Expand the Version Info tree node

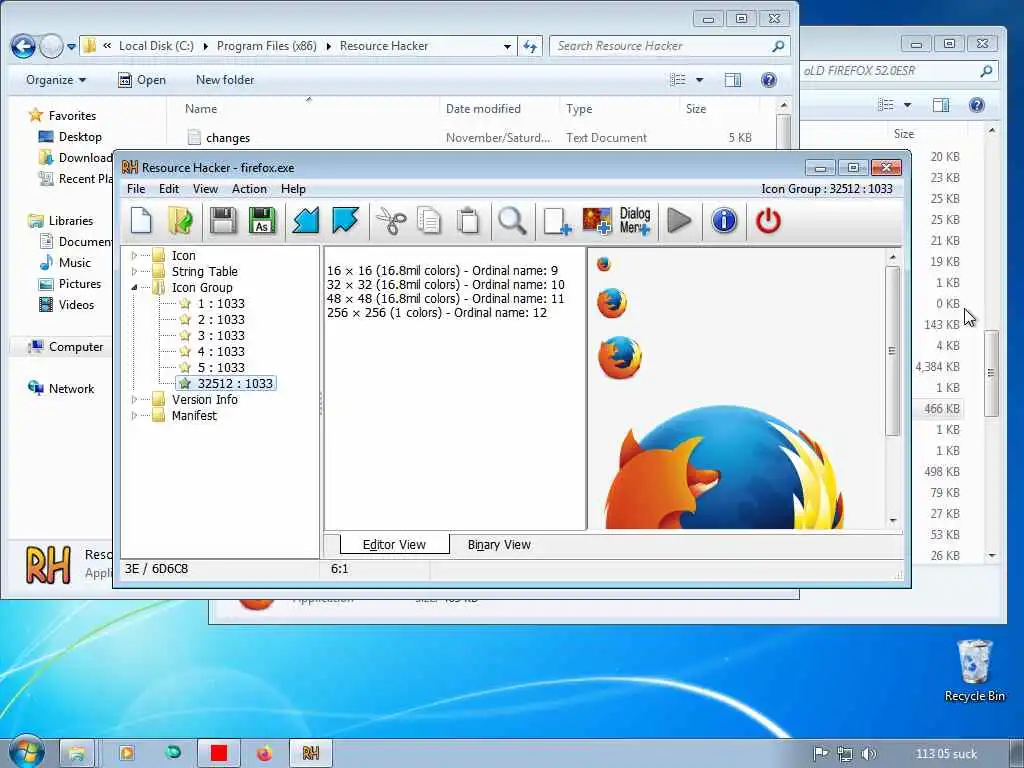[134, 399]
